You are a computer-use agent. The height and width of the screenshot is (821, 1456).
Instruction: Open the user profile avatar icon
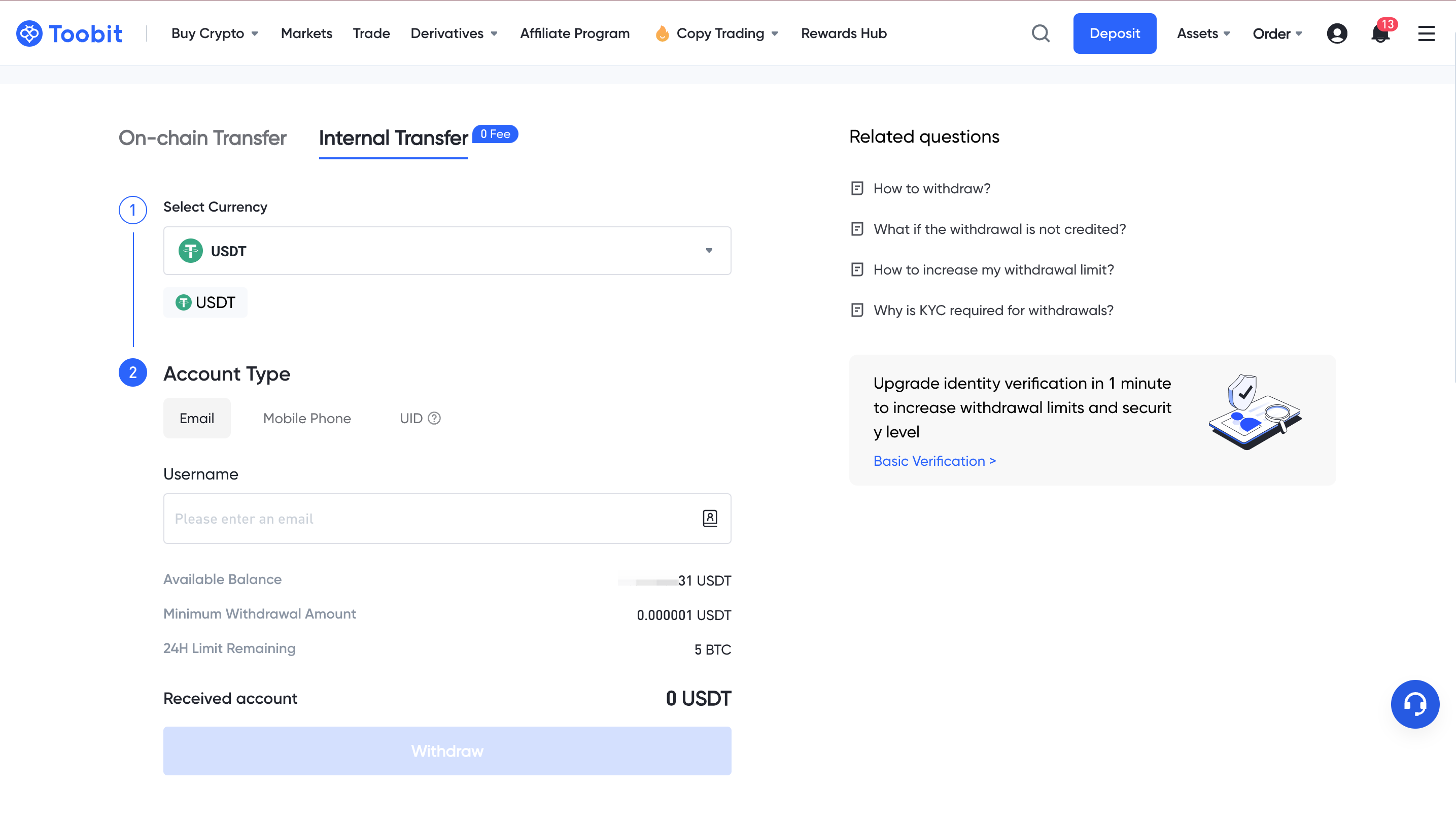(x=1337, y=33)
